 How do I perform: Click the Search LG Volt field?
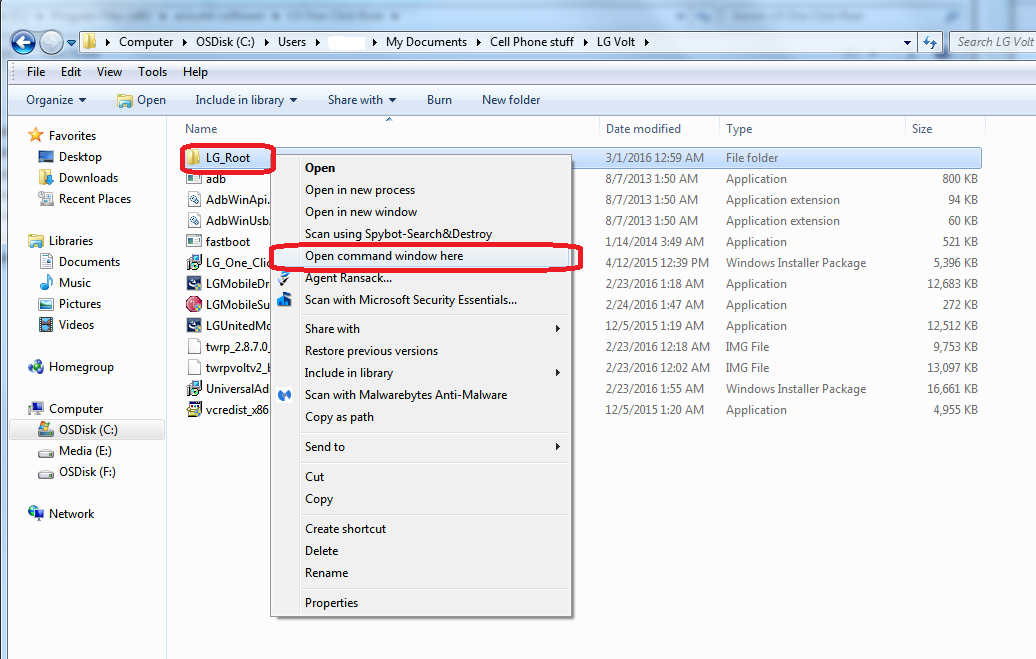coord(994,42)
